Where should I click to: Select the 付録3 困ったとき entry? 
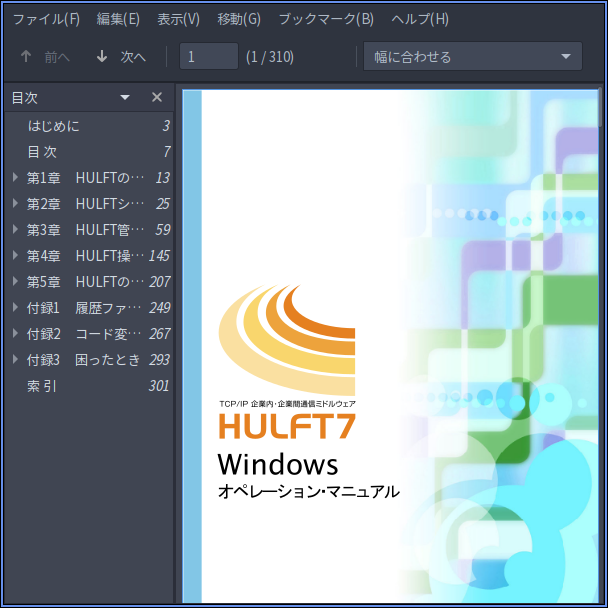[89, 359]
